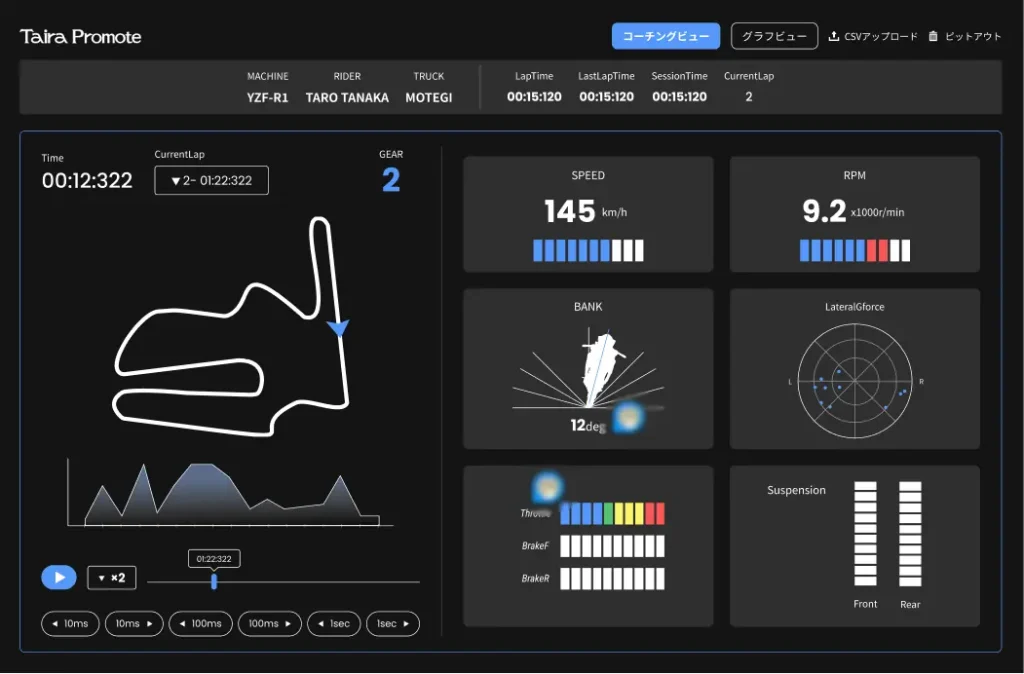The height and width of the screenshot is (674, 1024).
Task: Switch to グラフビュー view
Action: point(774,37)
